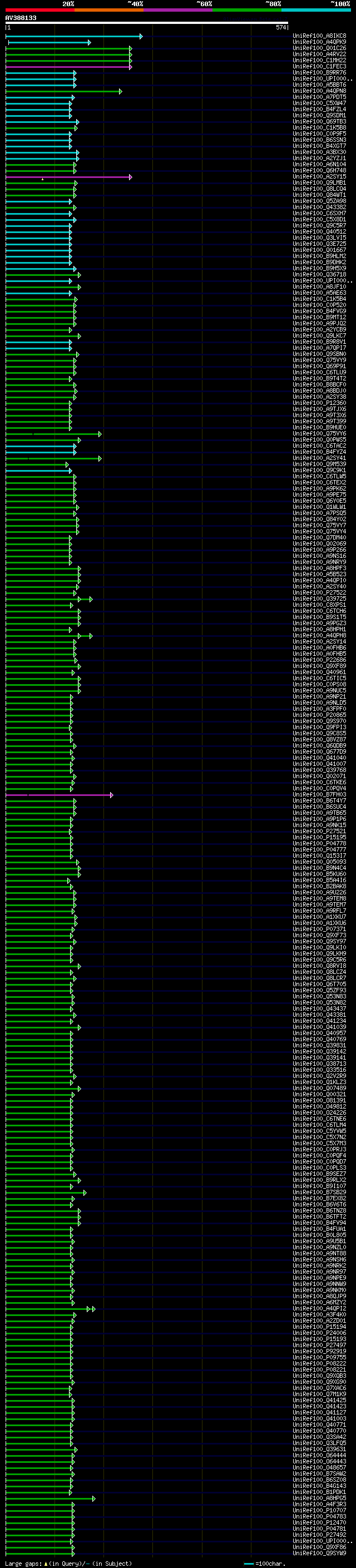The width and height of the screenshot is (356, 1568).
Task: Select hit label UniRef100_Q69TB3
Action: [x=319, y=122]
